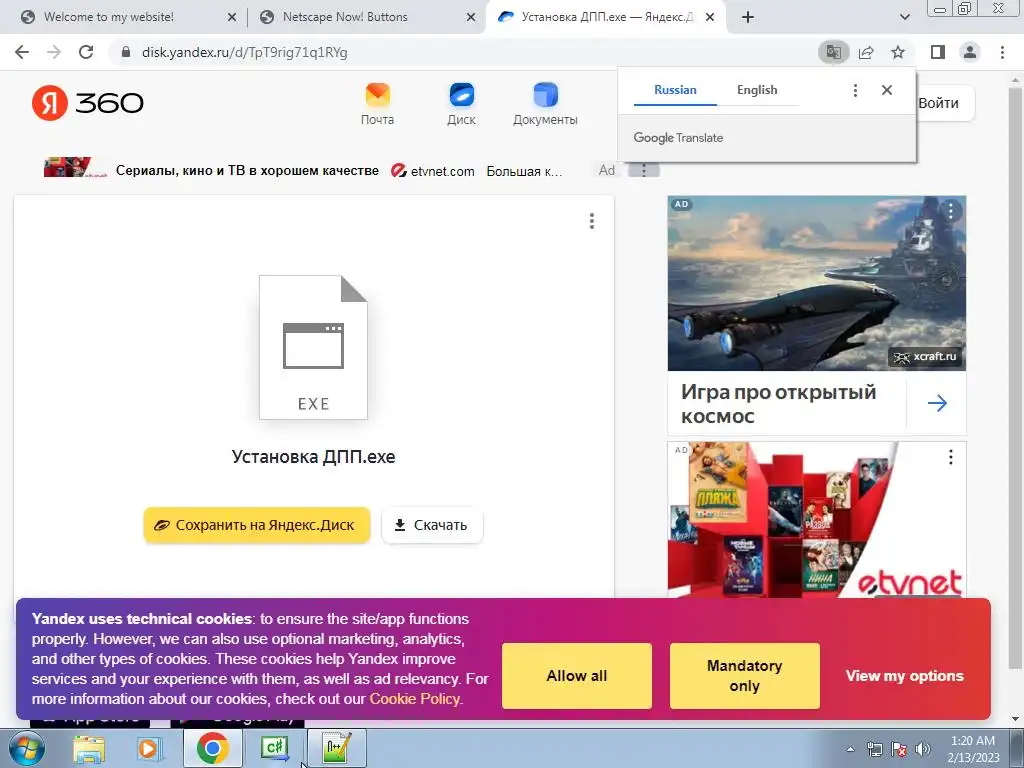Click 'Сохранить на Яндекс.Диск' button
Image resolution: width=1024 pixels, height=768 pixels.
[257, 525]
